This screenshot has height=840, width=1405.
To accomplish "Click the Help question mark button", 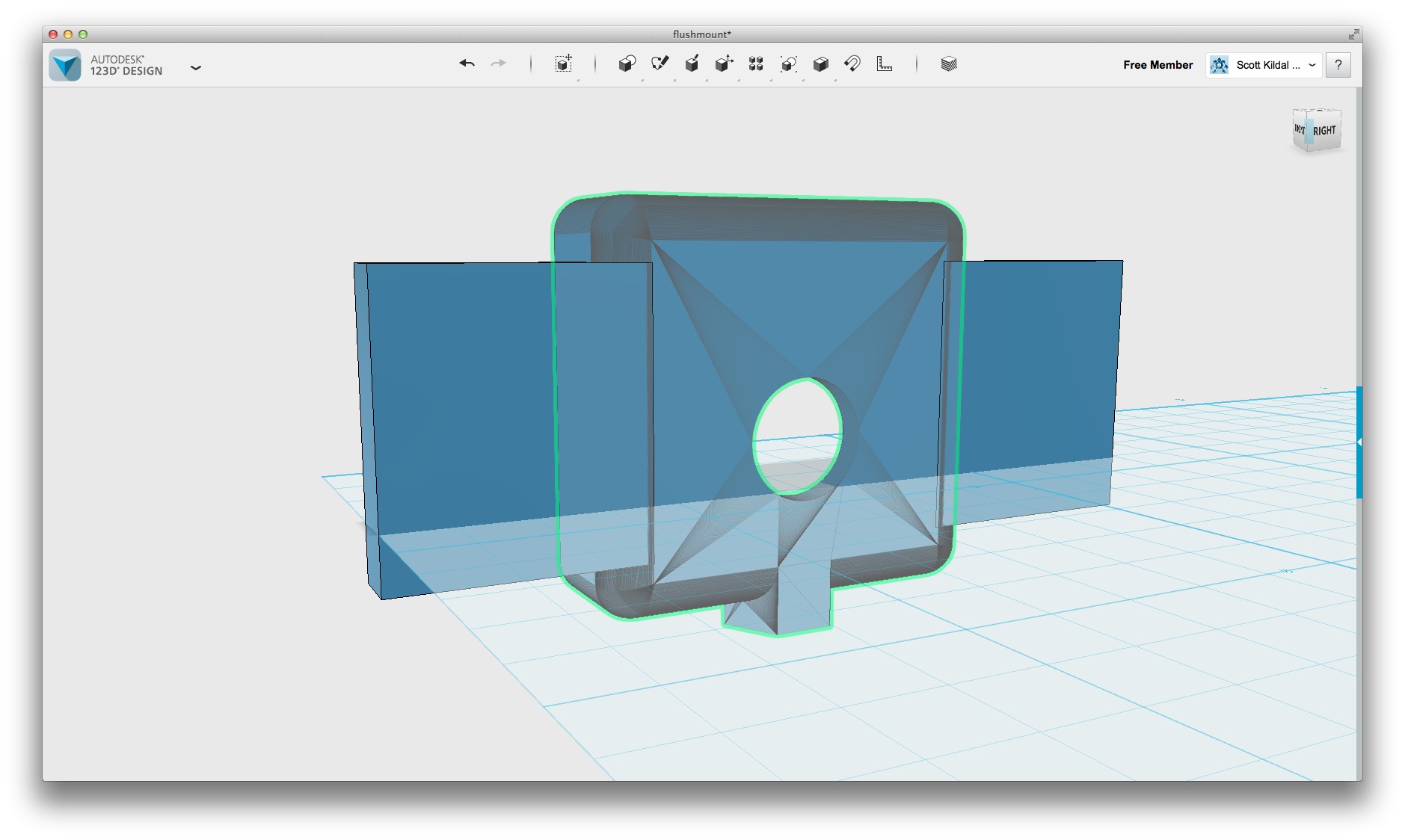I will point(1338,65).
